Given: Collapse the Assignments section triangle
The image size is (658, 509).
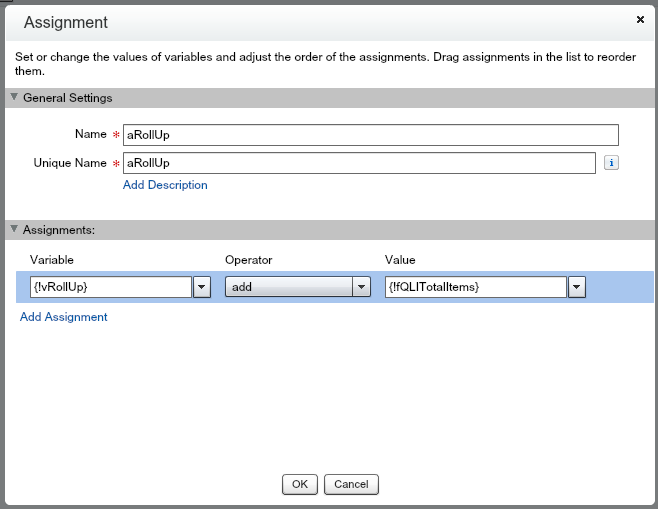Looking at the screenshot, I should [14, 229].
